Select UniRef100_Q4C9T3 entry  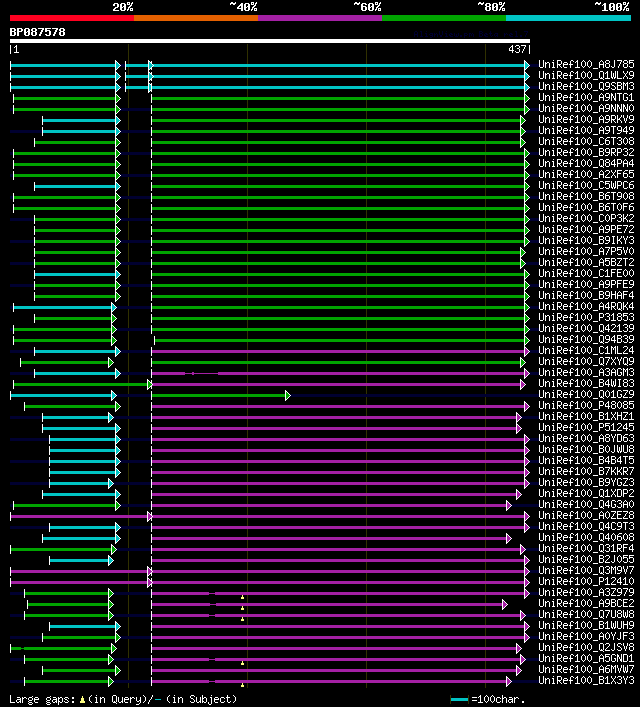point(586,526)
